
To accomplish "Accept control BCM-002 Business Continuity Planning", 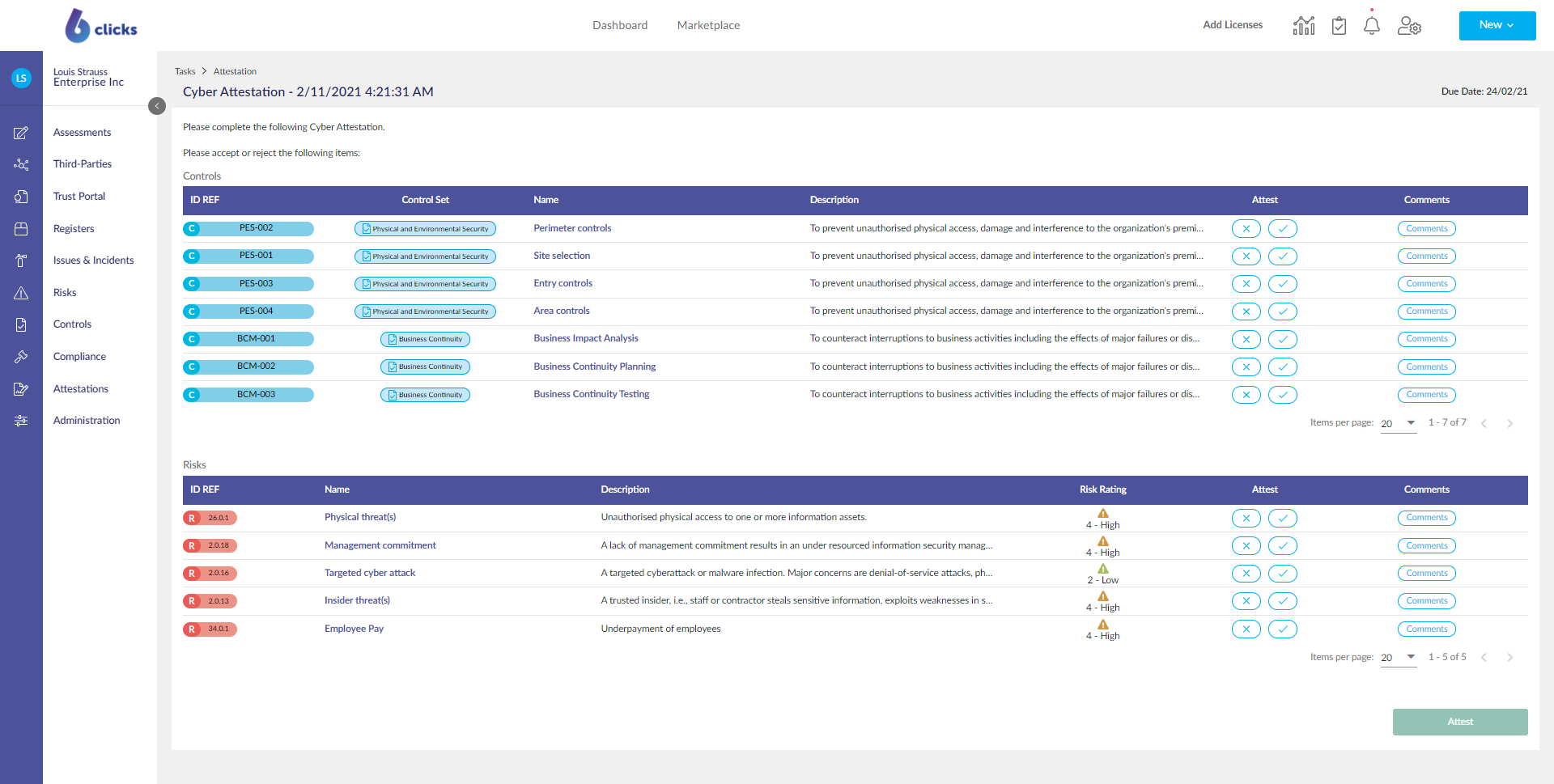I will tap(1283, 367).
